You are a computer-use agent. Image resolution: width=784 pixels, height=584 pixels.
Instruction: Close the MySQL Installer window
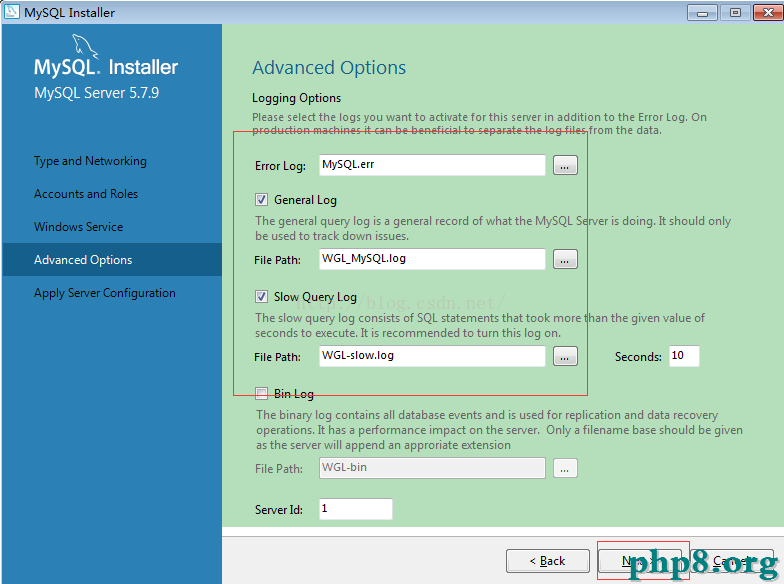[x=768, y=12]
